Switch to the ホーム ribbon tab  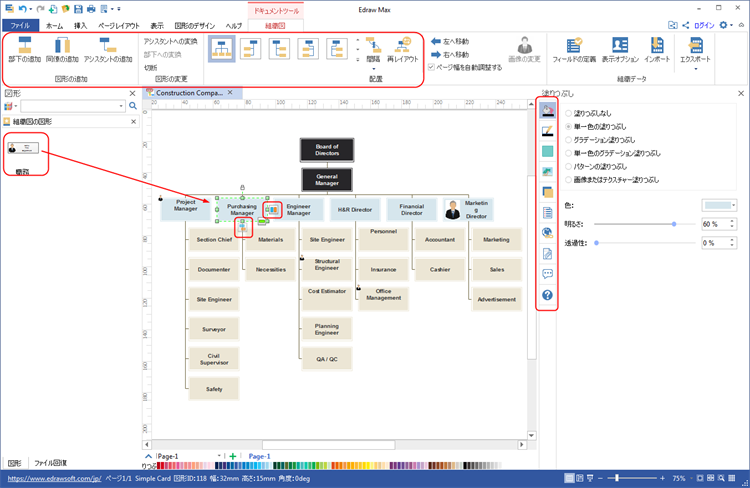pos(54,26)
